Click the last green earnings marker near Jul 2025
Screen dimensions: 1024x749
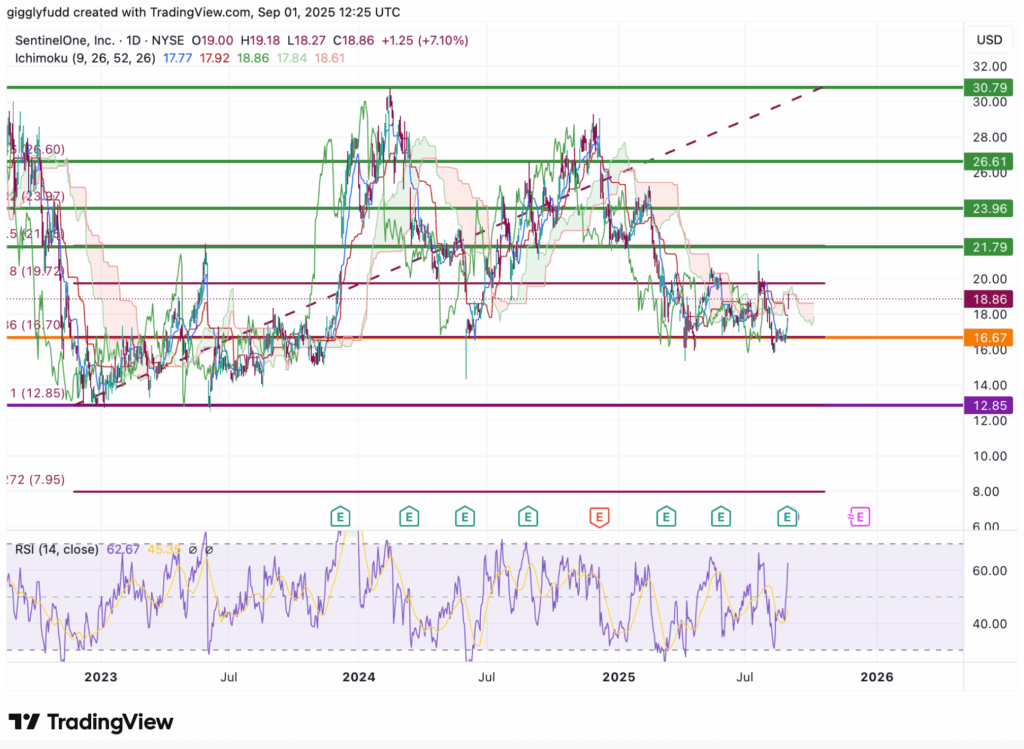pyautogui.click(x=788, y=517)
